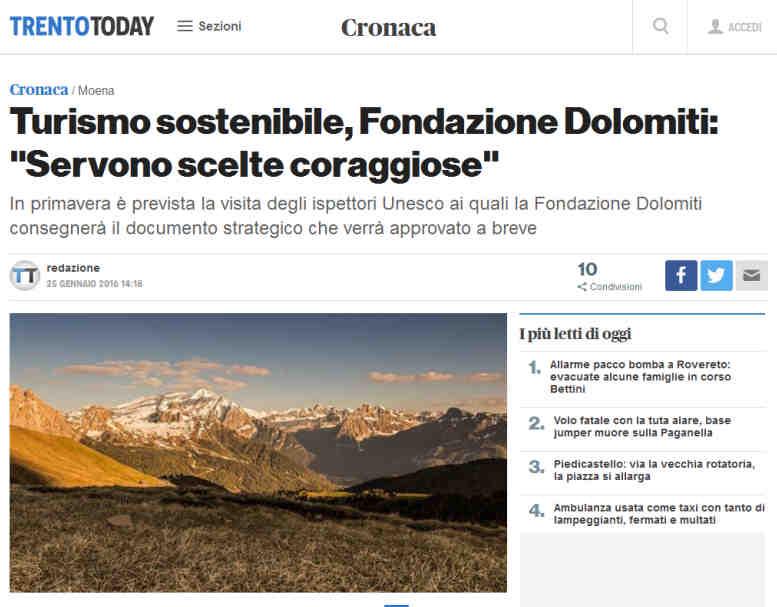This screenshot has width=777, height=607.
Task: Click the TT redazione avatar
Action: click(x=25, y=276)
